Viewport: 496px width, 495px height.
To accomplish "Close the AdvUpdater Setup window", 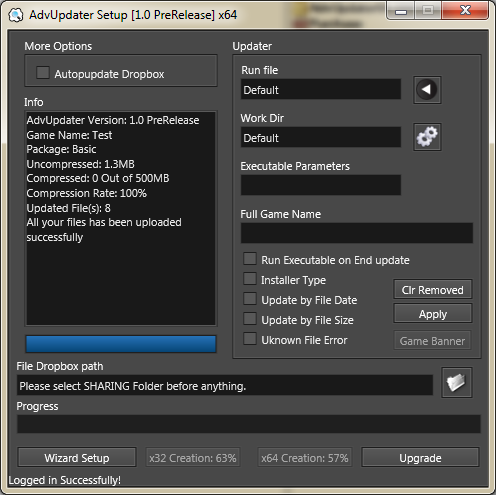I will [465, 10].
